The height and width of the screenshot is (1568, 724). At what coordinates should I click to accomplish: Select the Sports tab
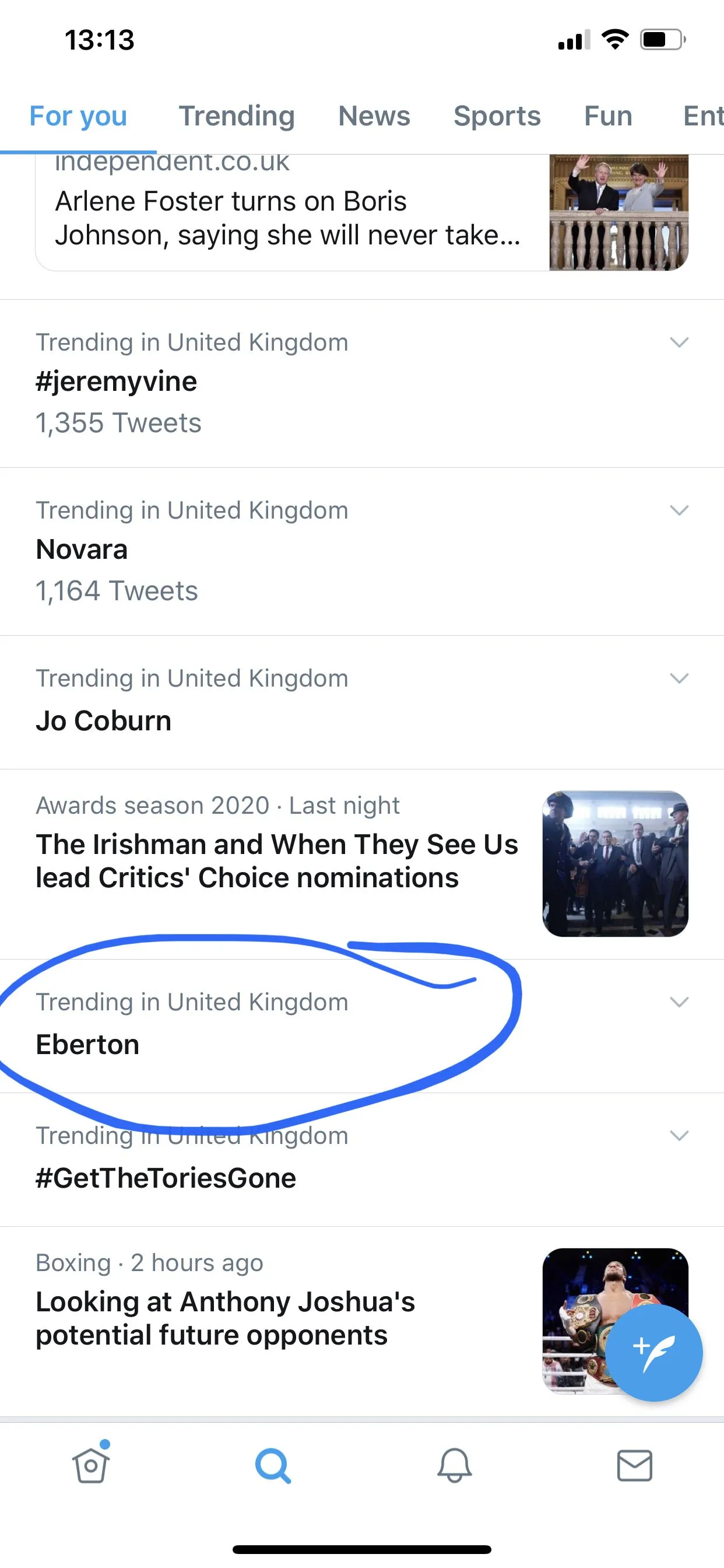click(497, 116)
